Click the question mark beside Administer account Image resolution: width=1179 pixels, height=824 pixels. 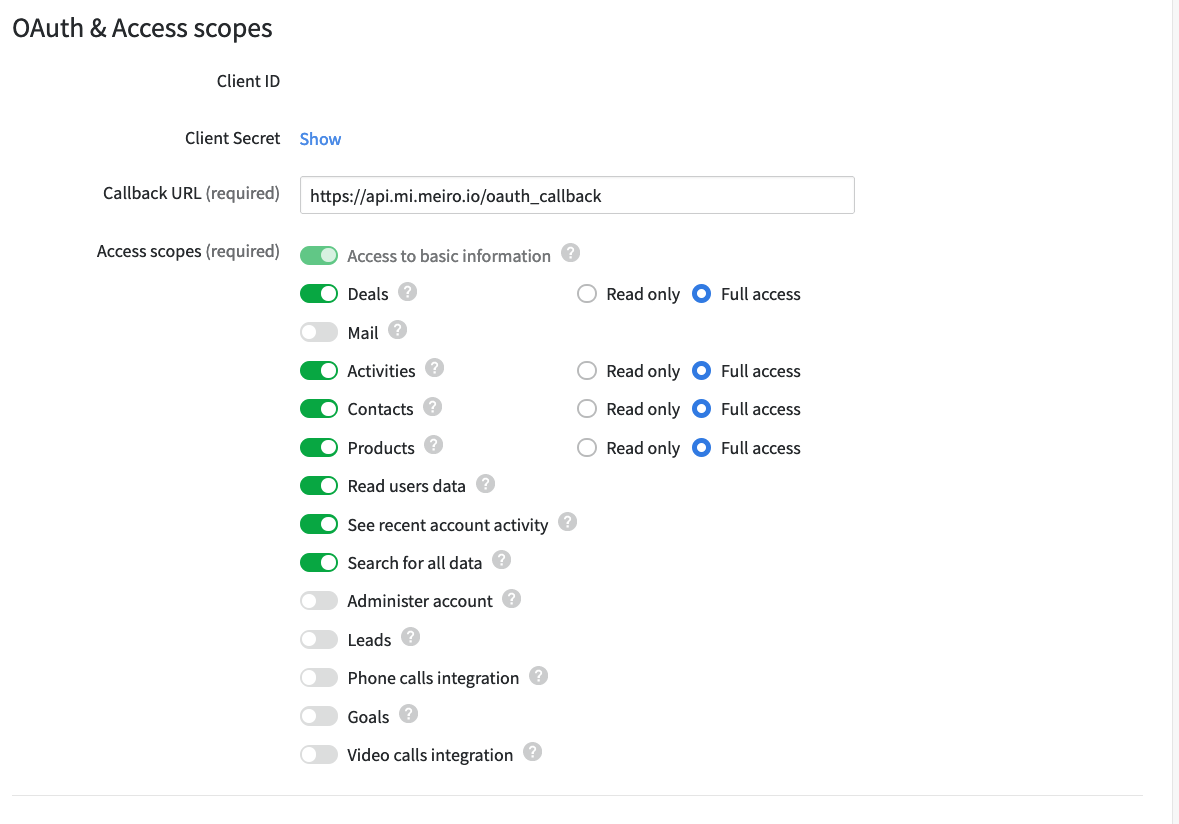(x=511, y=599)
